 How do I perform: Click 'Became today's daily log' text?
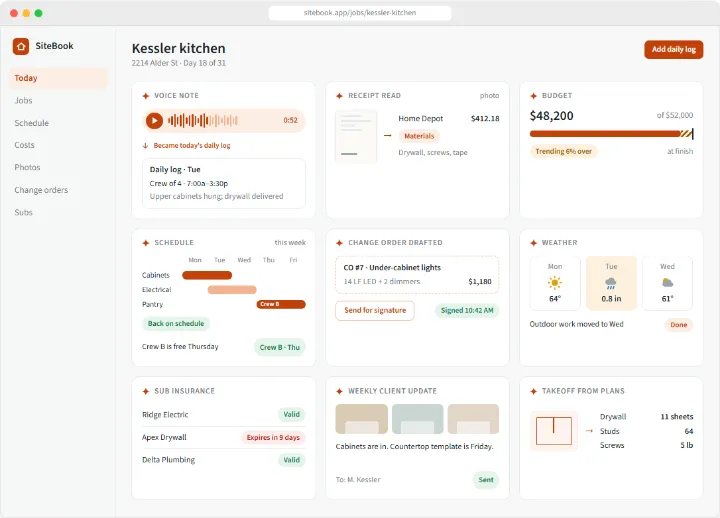click(x=192, y=146)
